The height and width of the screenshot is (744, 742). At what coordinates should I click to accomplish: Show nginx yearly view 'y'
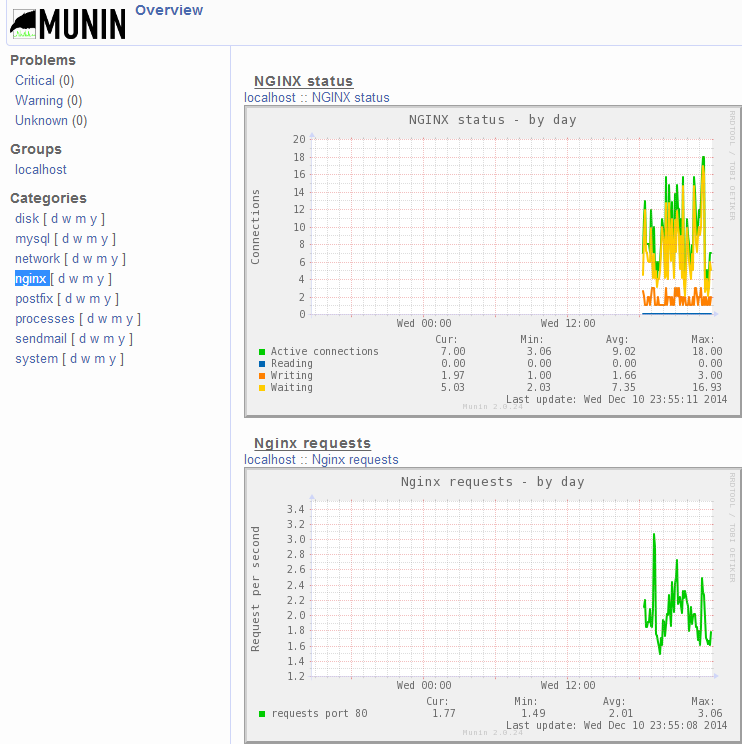[x=100, y=278]
